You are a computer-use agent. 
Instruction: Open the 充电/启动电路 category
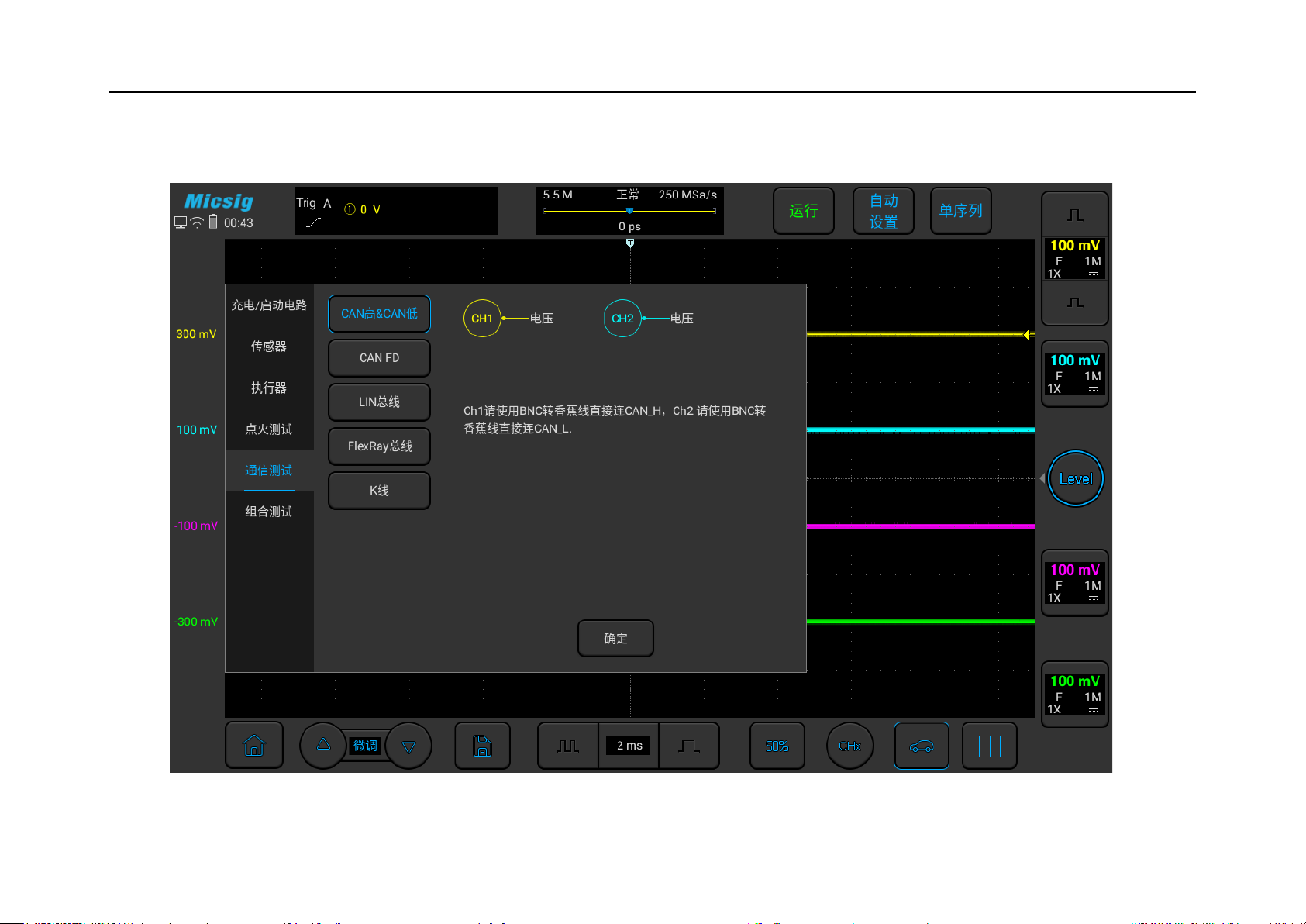(269, 305)
